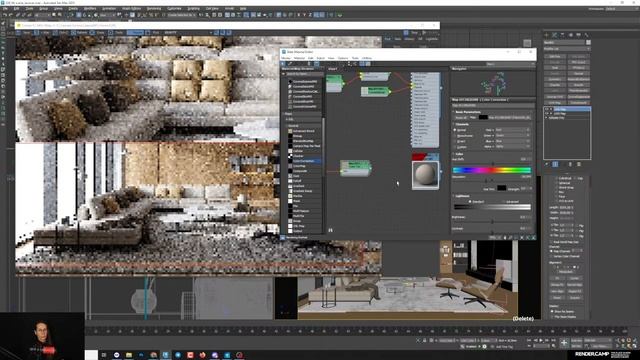Collapse the Maps group in material browser
The image size is (640, 360).
[284, 114]
